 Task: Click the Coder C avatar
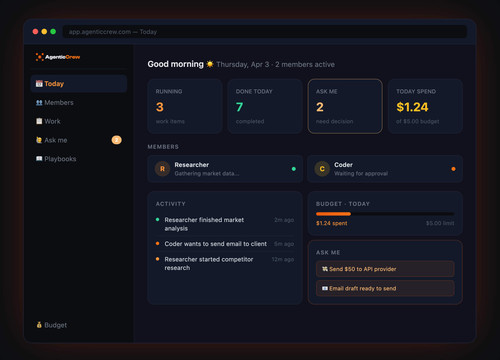point(322,169)
